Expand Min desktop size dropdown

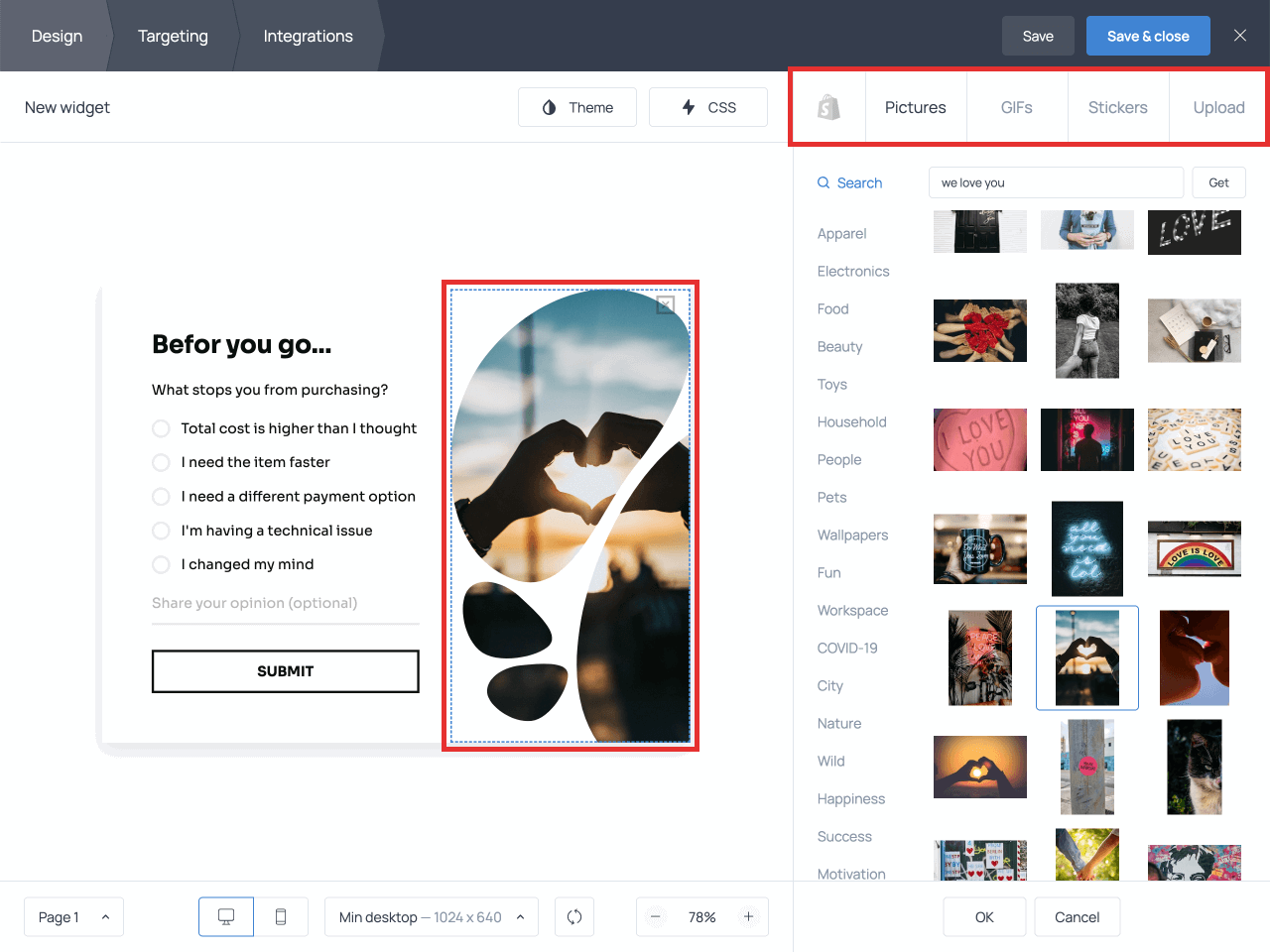431,917
